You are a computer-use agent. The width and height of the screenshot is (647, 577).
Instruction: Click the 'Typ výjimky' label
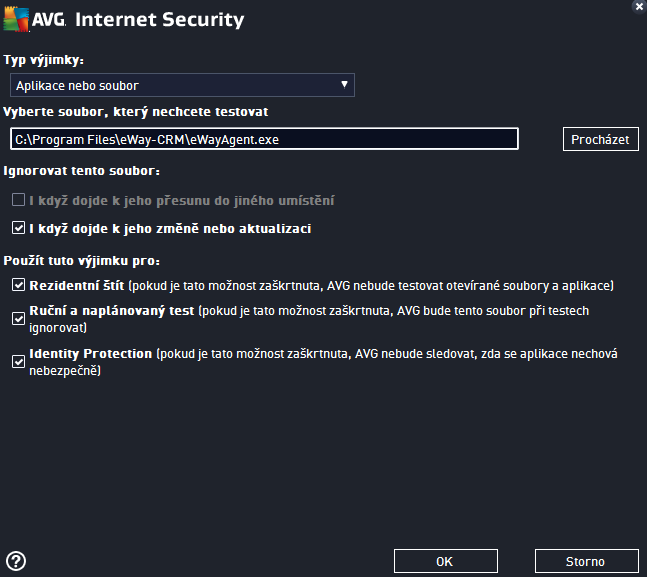[x=44, y=60]
